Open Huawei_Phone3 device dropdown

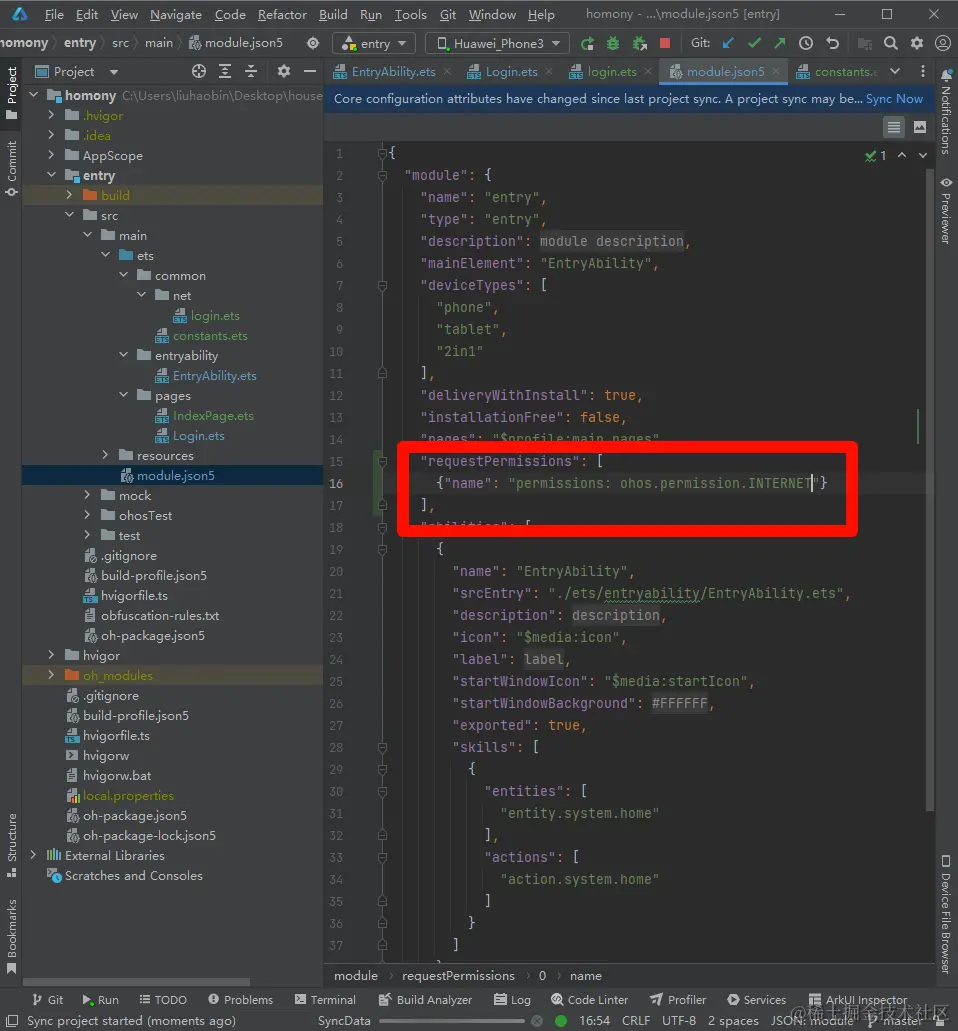coord(499,43)
